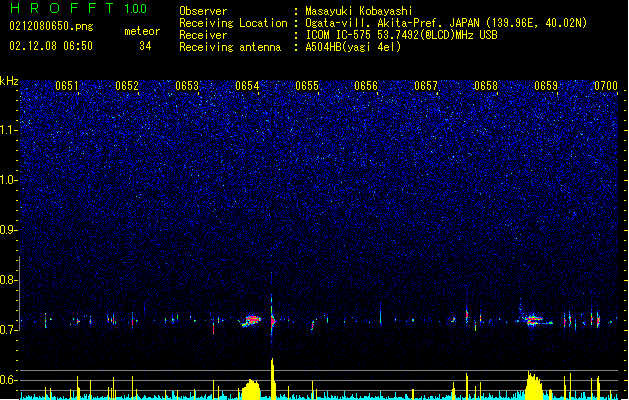Image resolution: width=629 pixels, height=400 pixels.
Task: Click the 0656 time marker
Action: (x=366, y=86)
